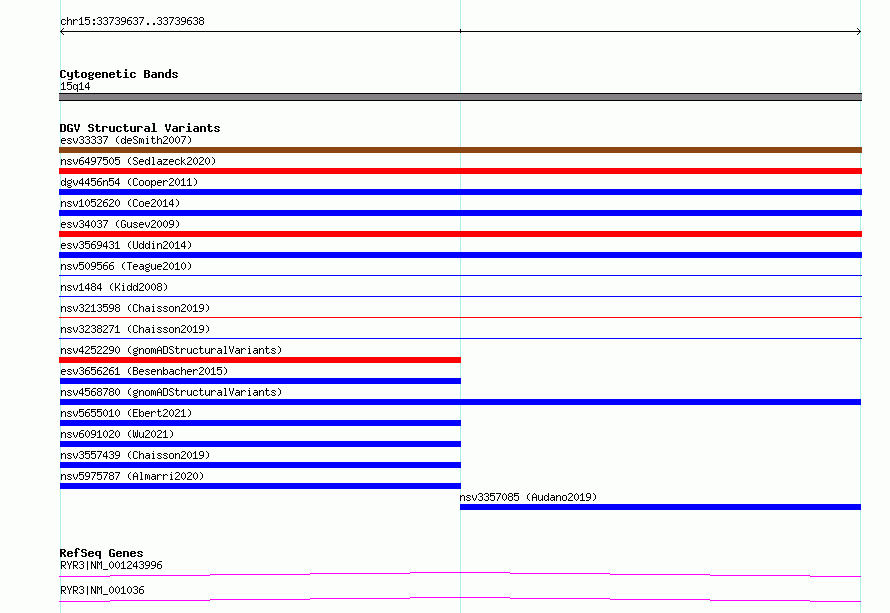Select the blue nsv5655010 variant bar
The height and width of the screenshot is (613, 890).
click(260, 423)
